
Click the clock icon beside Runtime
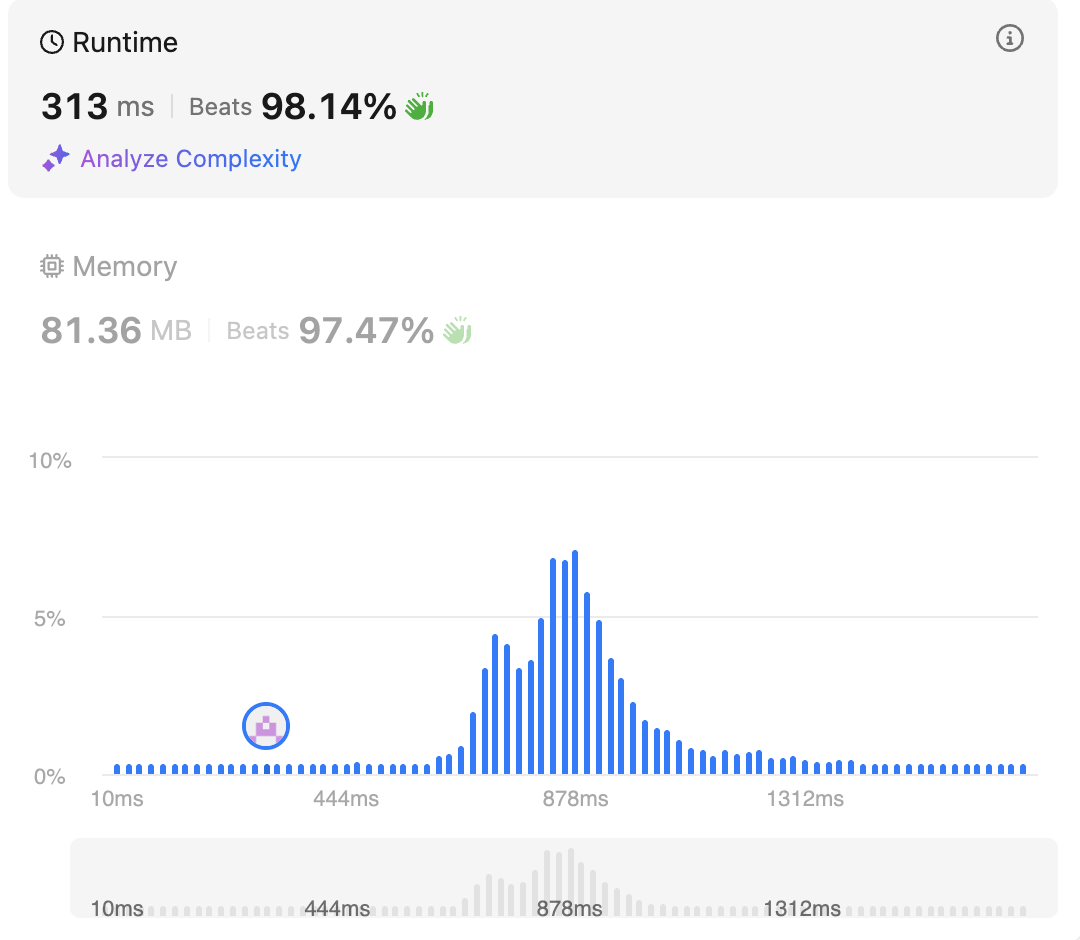click(x=51, y=43)
